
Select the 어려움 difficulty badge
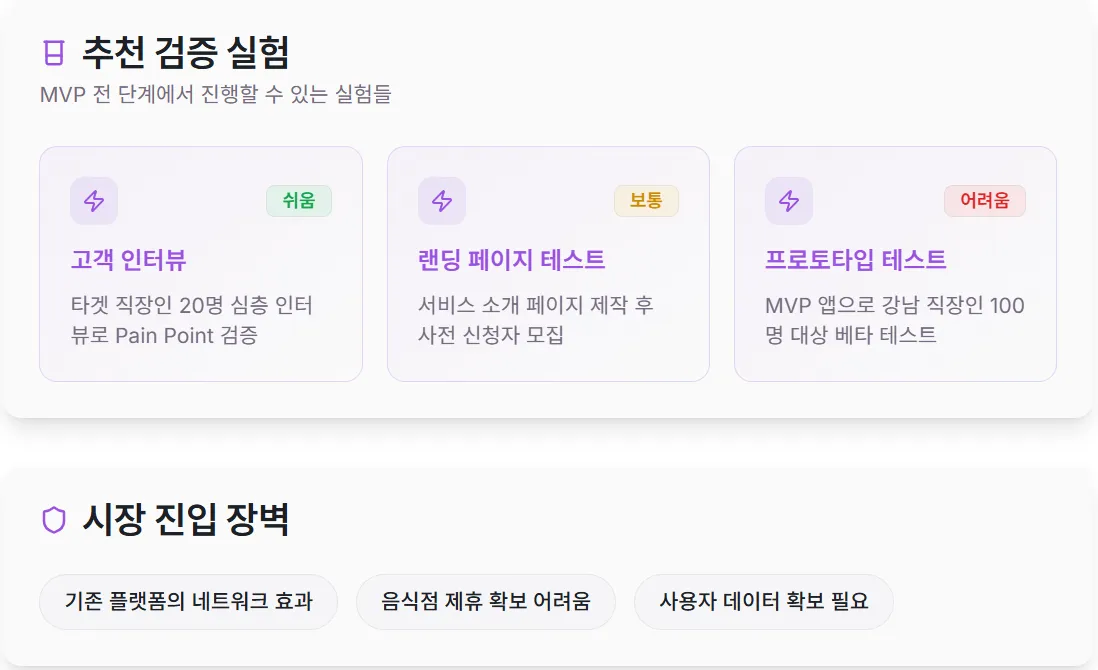[x=985, y=200]
